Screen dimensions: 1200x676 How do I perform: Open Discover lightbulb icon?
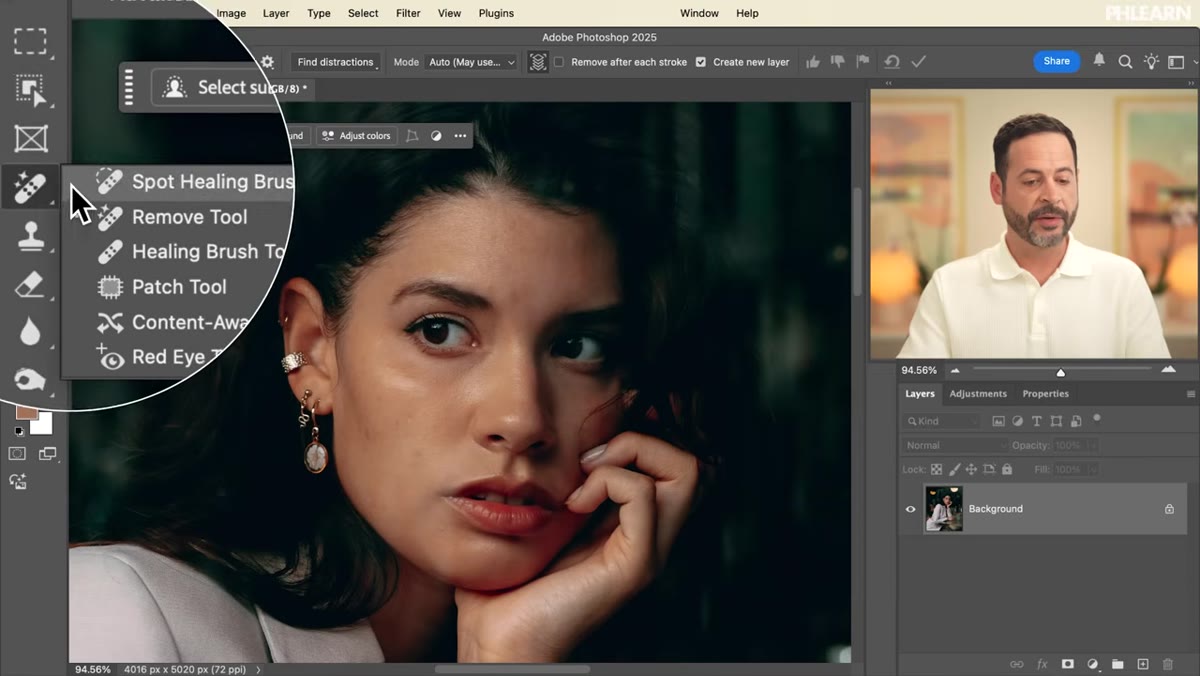1151,62
